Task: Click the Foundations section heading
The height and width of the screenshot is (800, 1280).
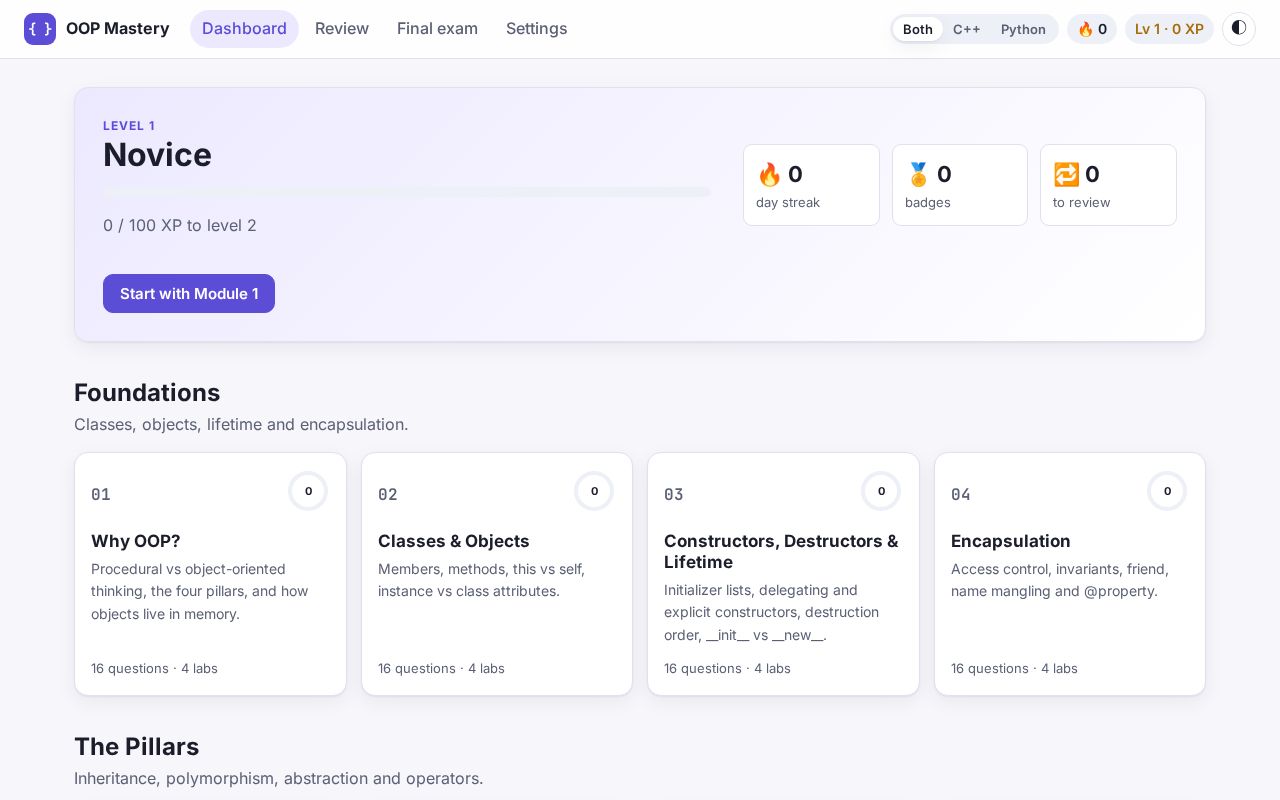Action: [147, 392]
